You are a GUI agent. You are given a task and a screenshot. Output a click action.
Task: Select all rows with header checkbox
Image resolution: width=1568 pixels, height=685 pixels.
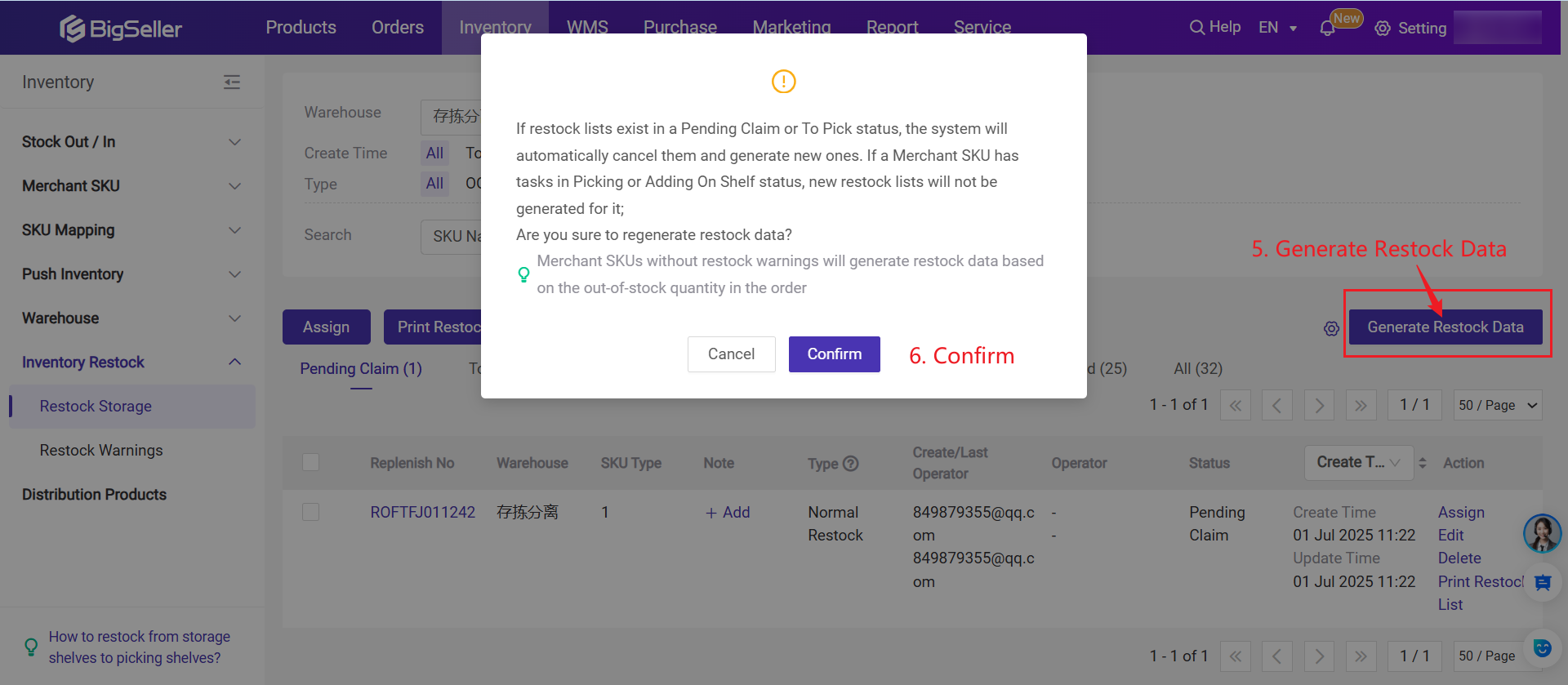coord(310,462)
